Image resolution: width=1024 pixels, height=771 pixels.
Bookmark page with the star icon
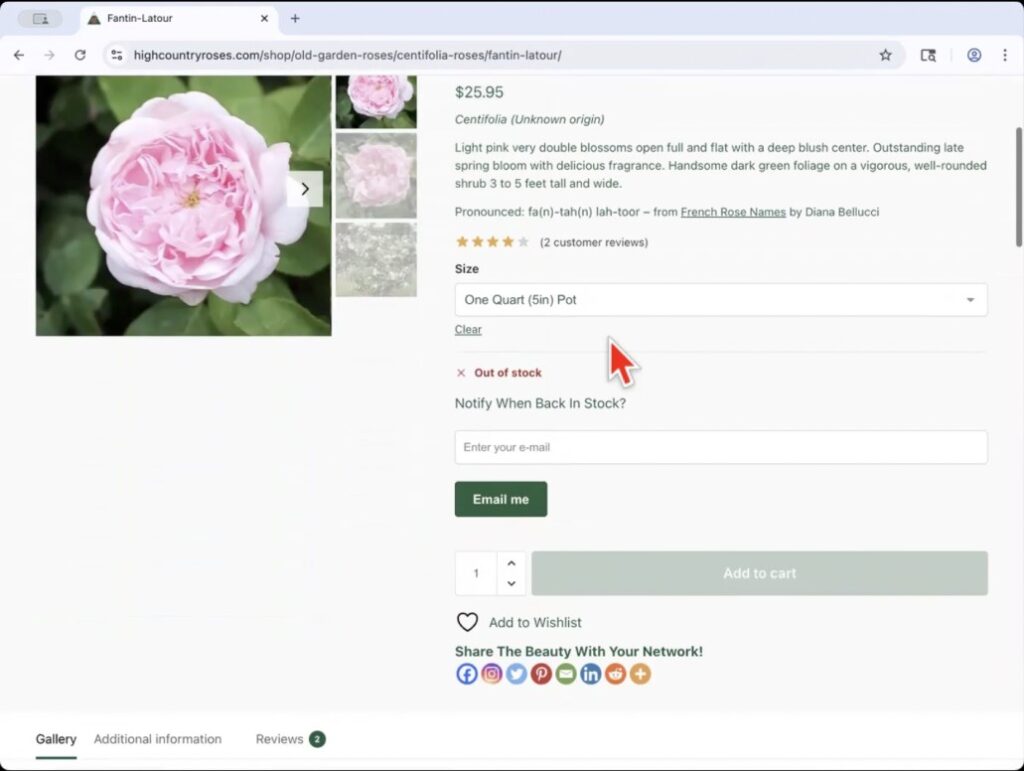pos(885,55)
